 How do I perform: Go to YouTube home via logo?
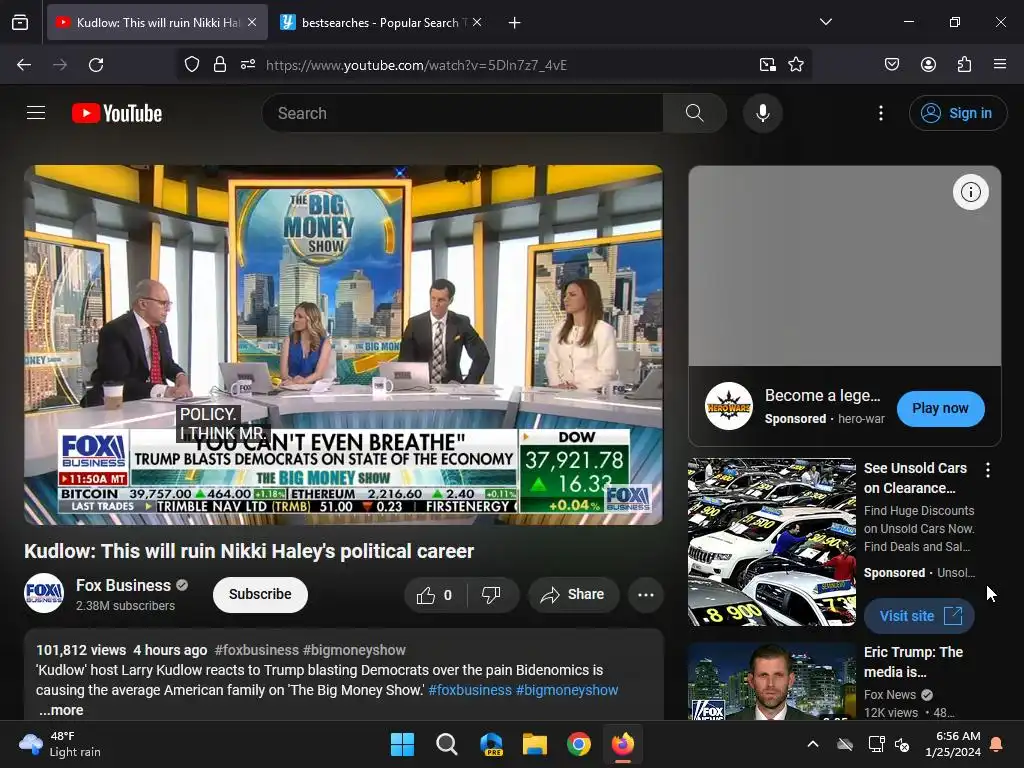pyautogui.click(x=117, y=113)
